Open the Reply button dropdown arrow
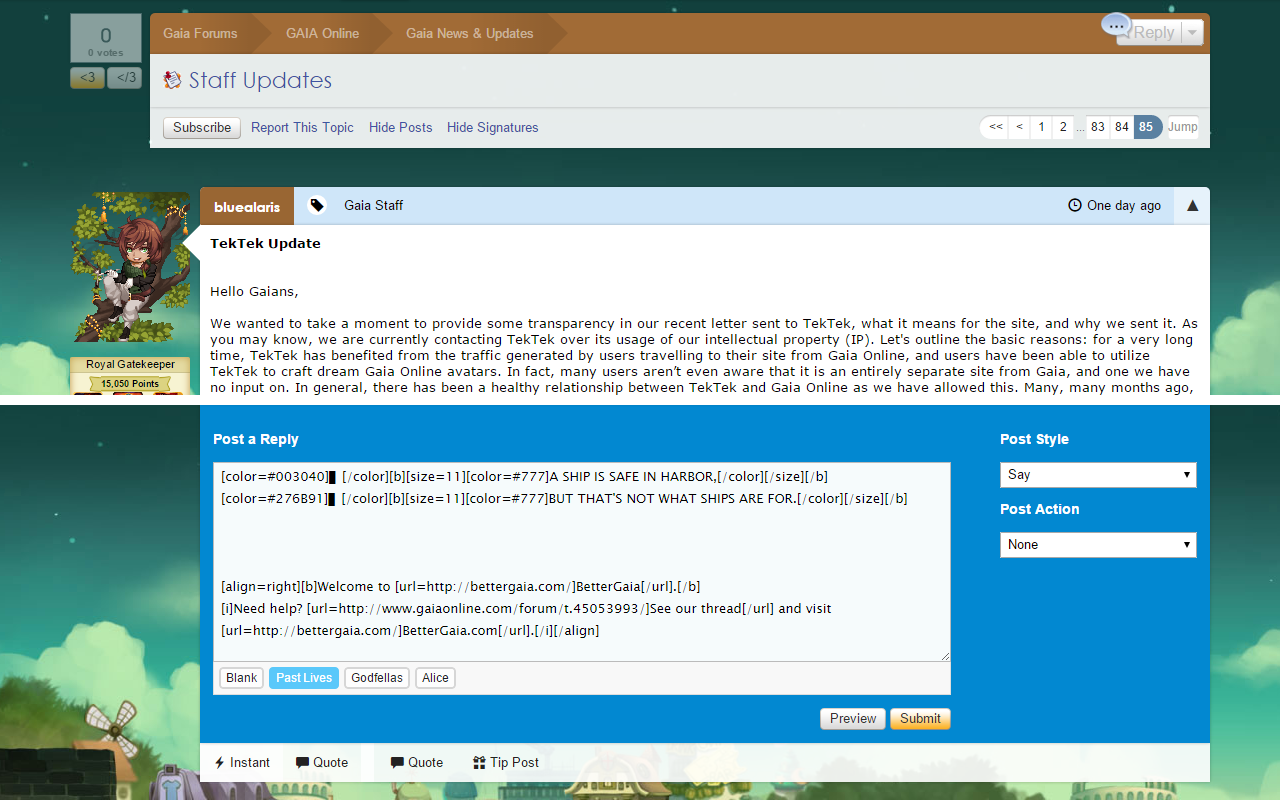Viewport: 1280px width, 800px height. (x=1191, y=32)
